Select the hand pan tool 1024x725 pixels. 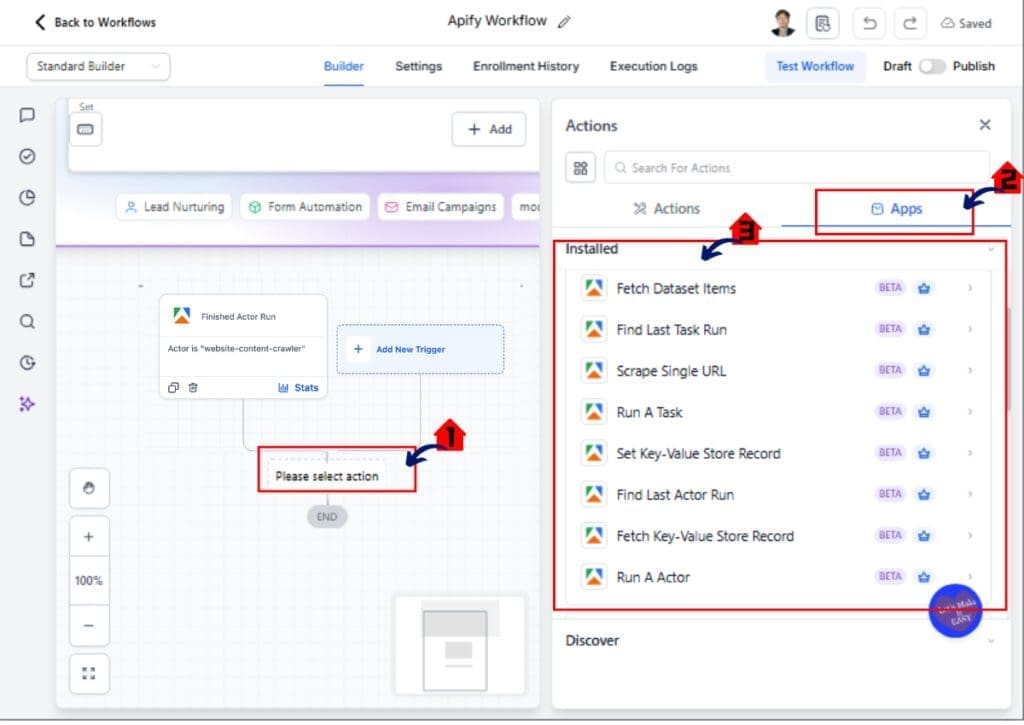click(89, 488)
